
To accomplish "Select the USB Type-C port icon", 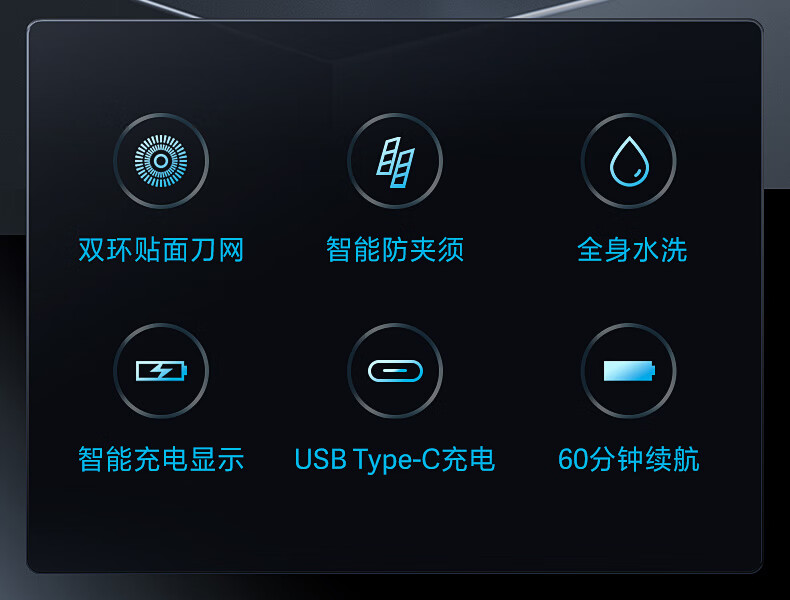I will tap(395, 371).
